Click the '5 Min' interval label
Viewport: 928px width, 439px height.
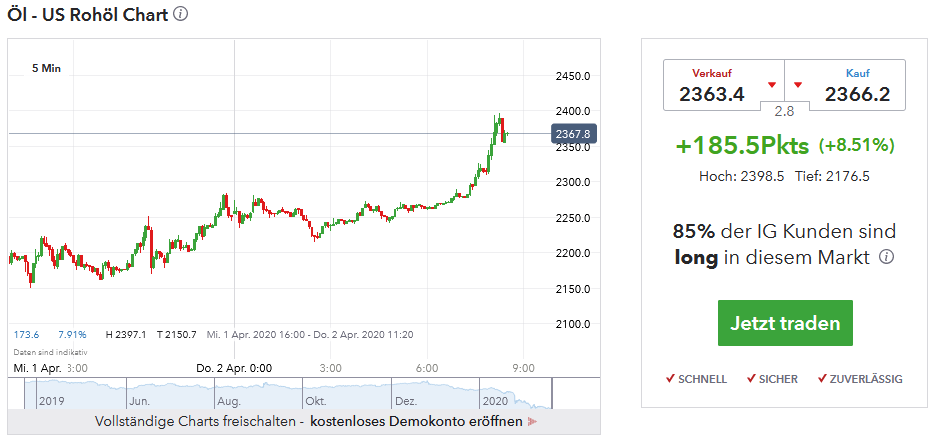pos(46,69)
